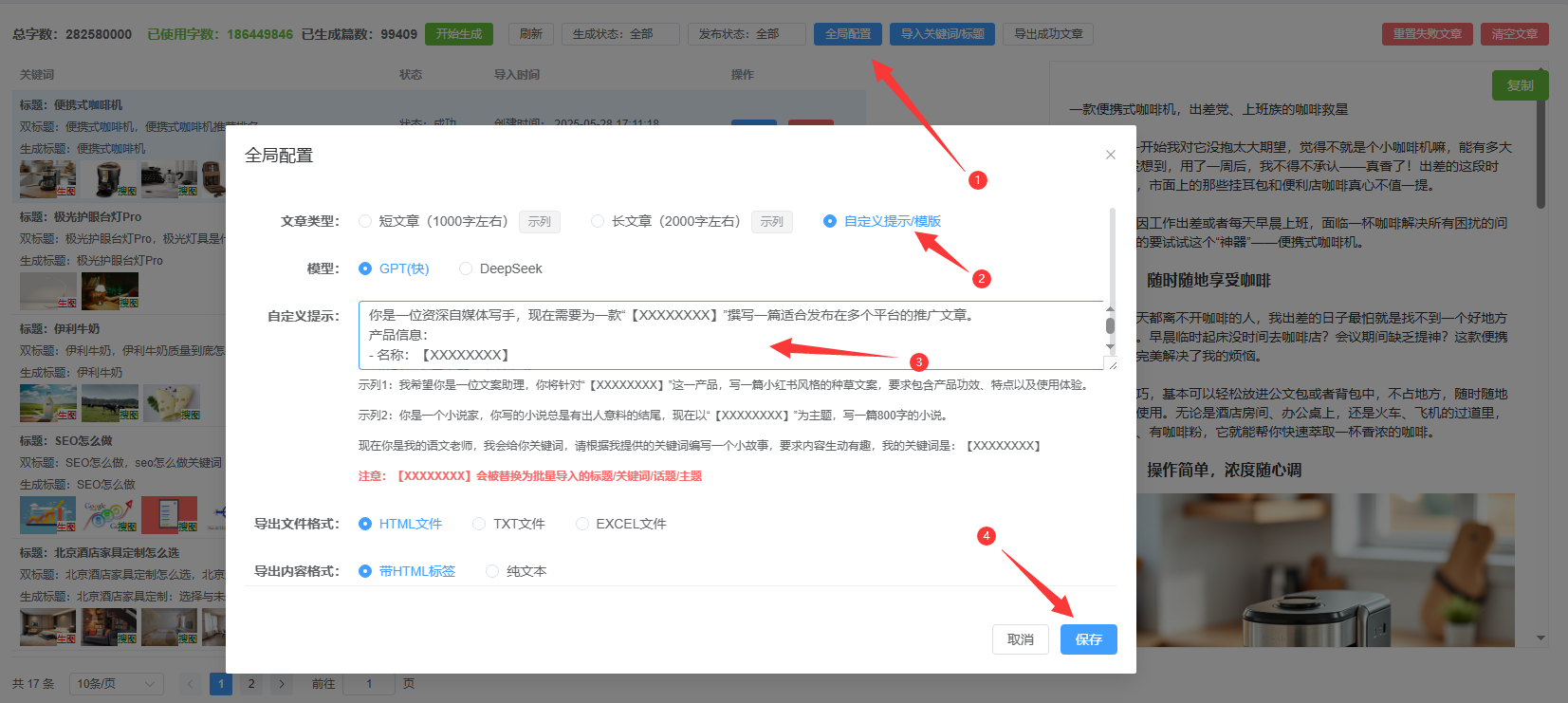Click the prompt textarea scrollbar thumb
This screenshot has width=1568, height=703.
(1110, 325)
